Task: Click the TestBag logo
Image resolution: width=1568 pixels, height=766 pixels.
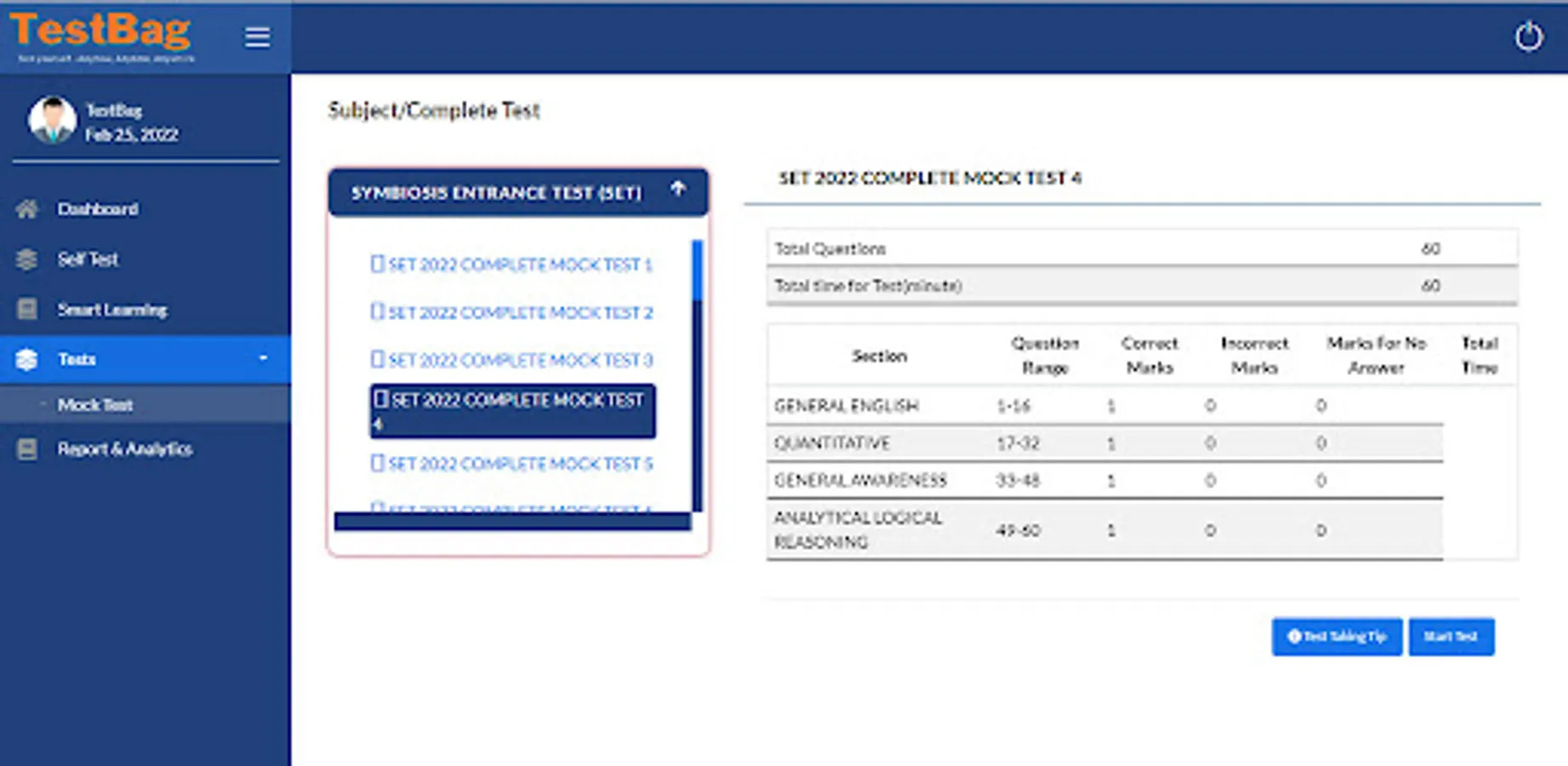Action: pyautogui.click(x=101, y=37)
